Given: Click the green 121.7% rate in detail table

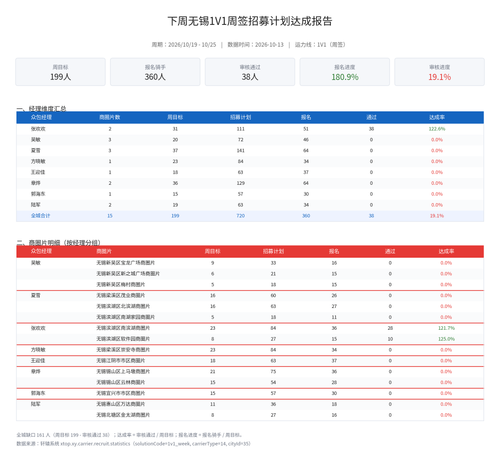Looking at the screenshot, I should [x=446, y=328].
